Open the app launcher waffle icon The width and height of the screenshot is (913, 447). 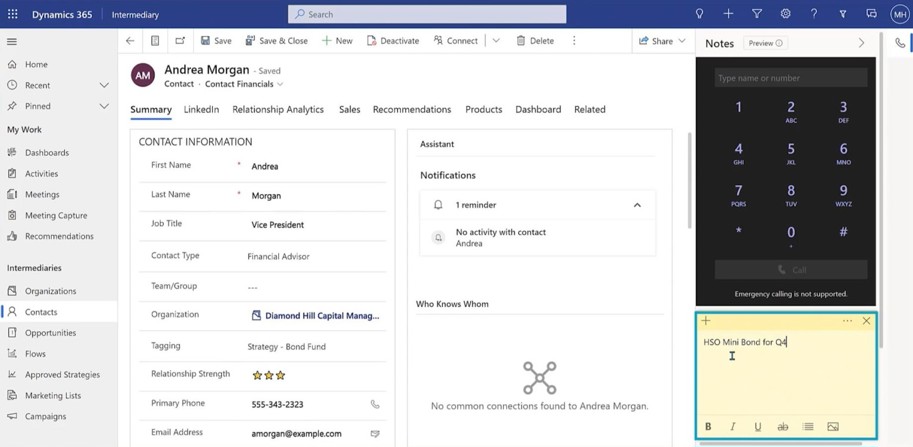point(12,14)
